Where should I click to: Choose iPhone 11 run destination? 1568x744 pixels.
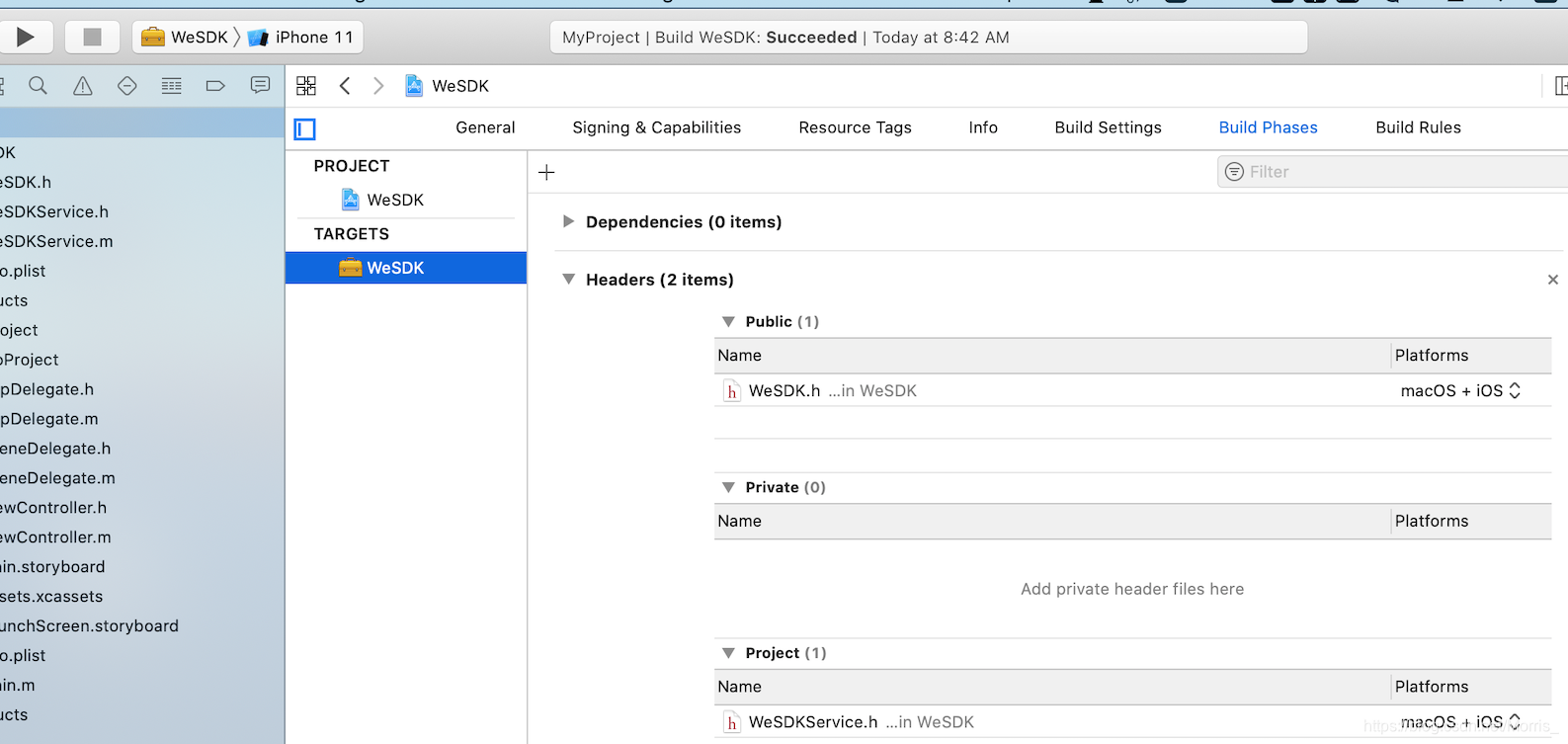(x=300, y=38)
